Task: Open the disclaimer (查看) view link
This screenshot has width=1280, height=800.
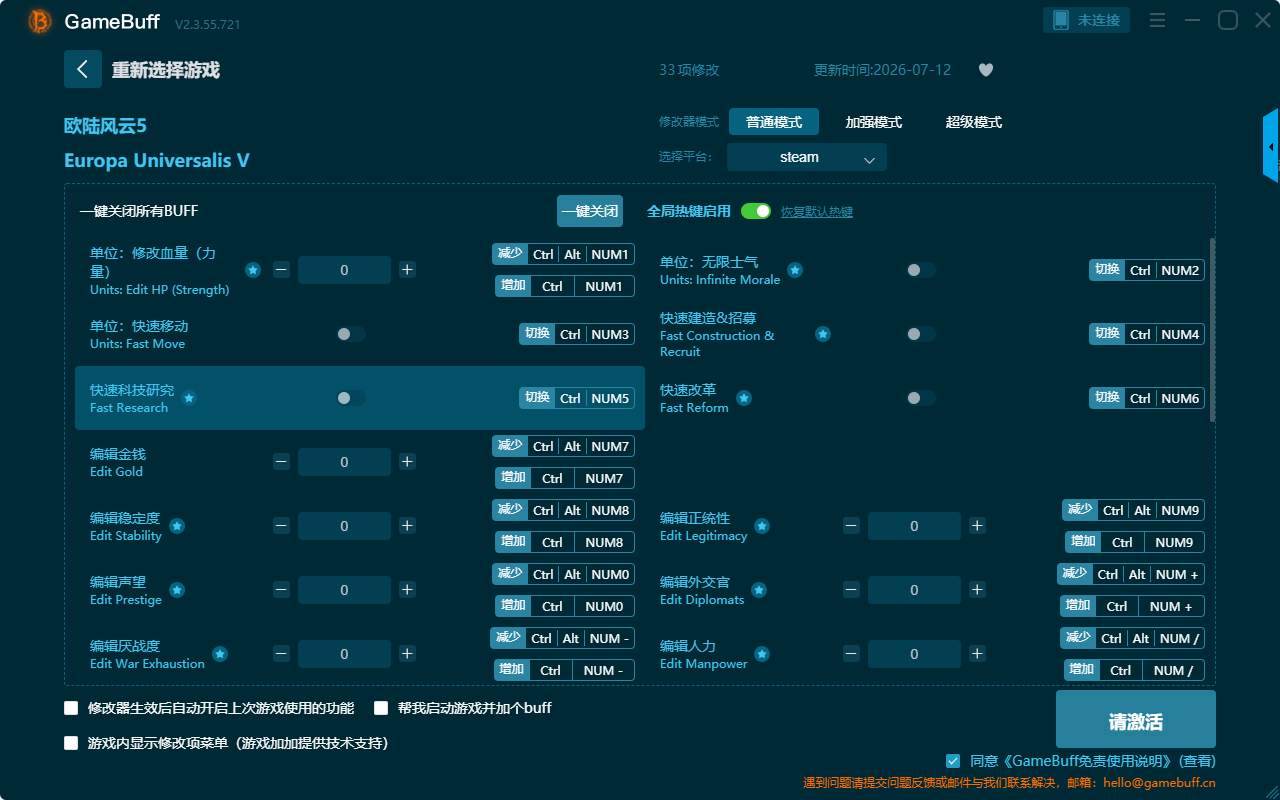Action: 1197,761
